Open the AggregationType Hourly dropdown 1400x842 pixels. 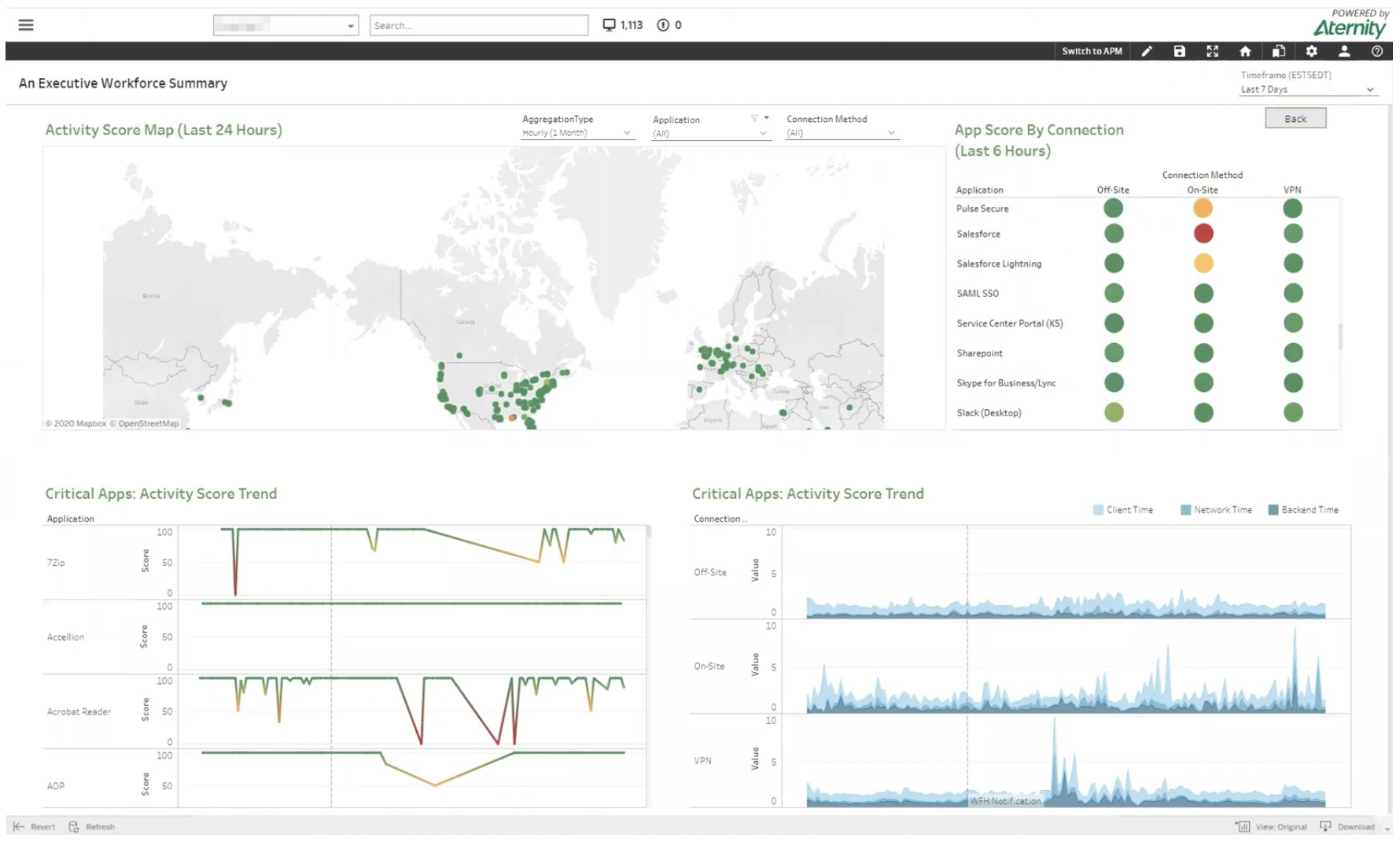[577, 133]
